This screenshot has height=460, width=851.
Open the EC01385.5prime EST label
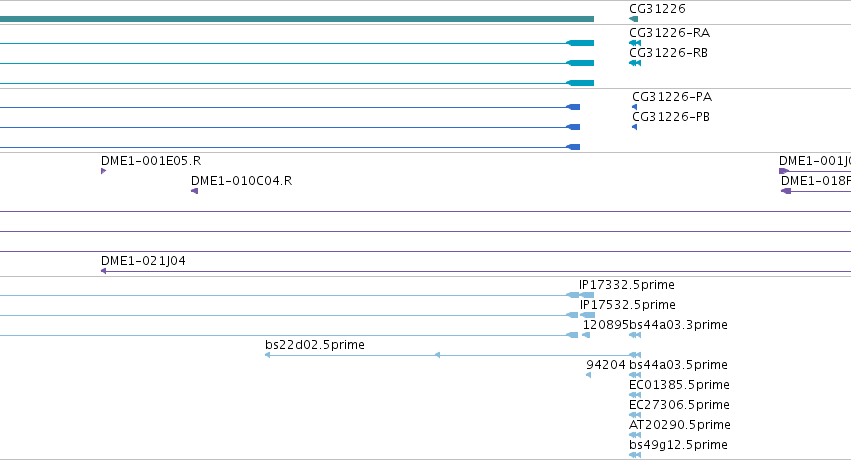[679, 385]
